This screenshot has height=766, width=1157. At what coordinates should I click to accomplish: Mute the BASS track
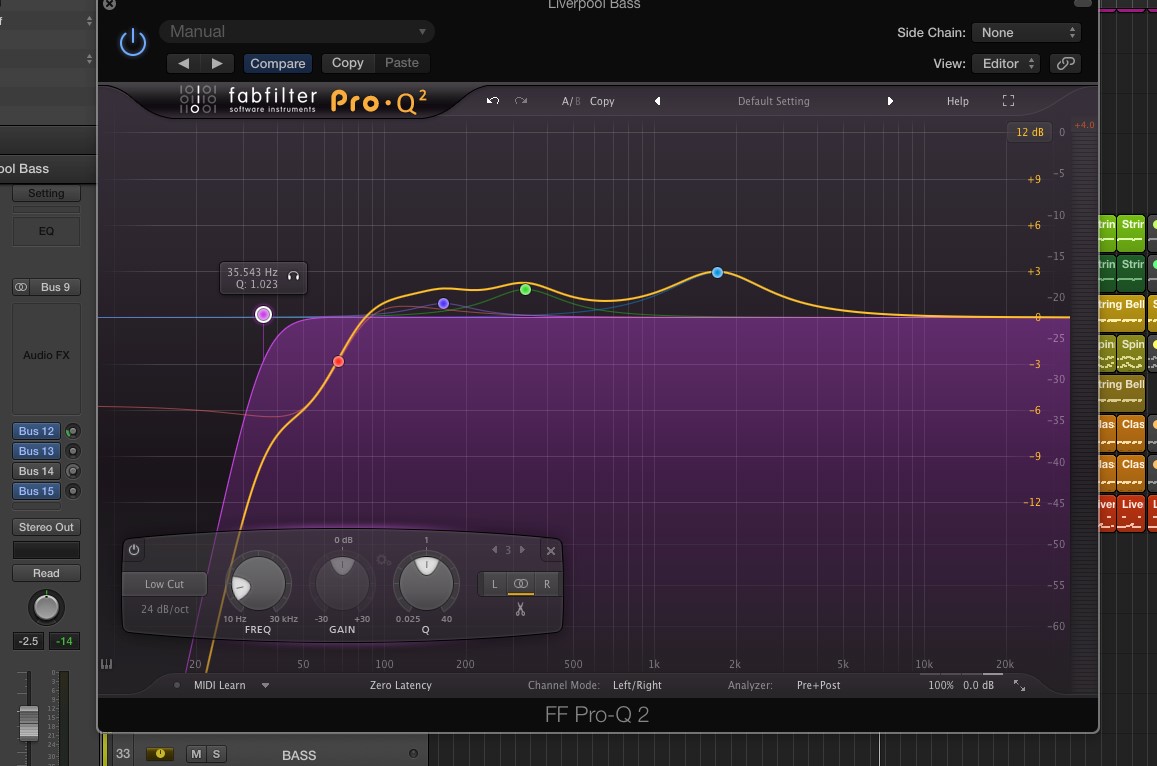pyautogui.click(x=196, y=754)
